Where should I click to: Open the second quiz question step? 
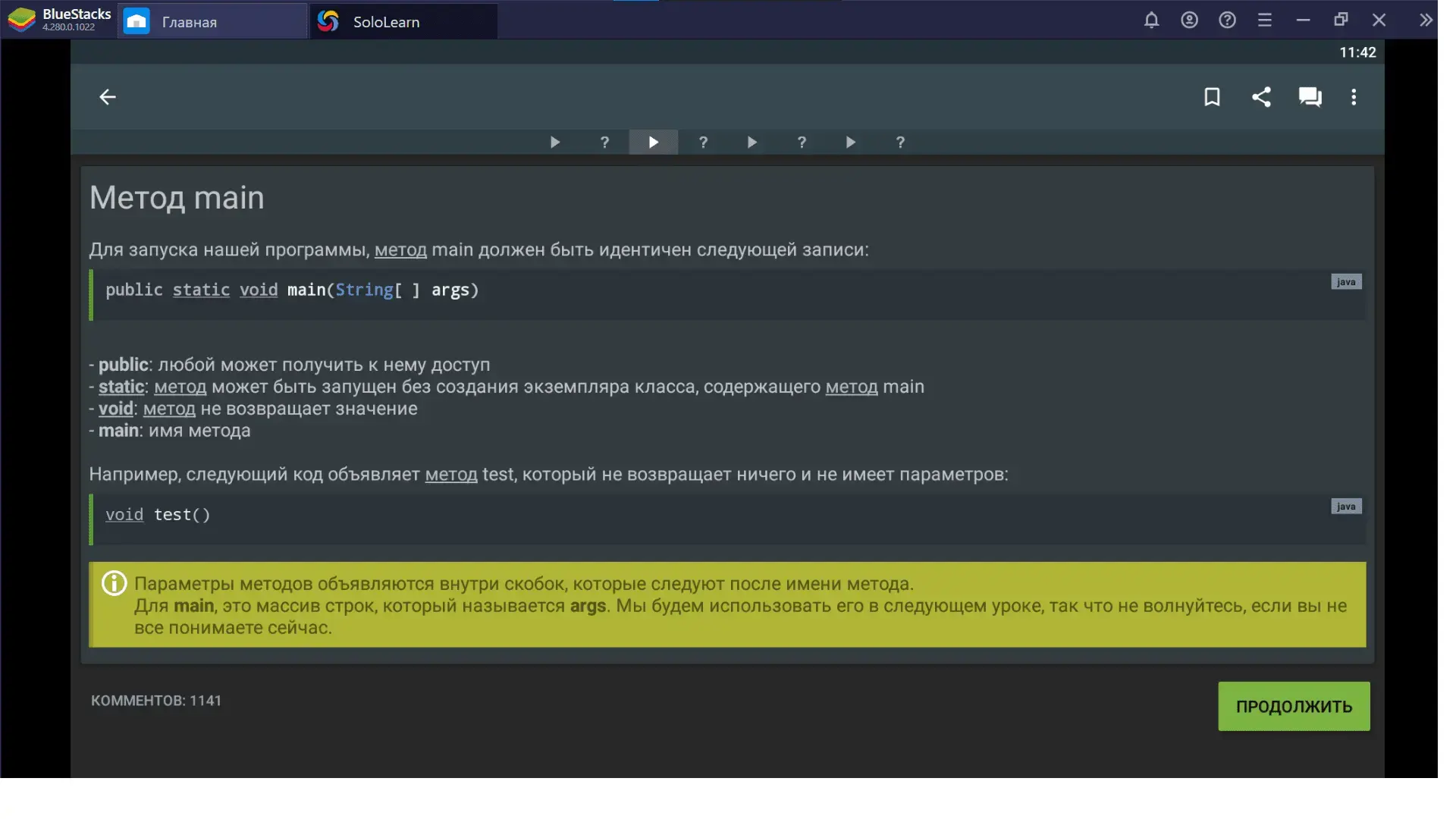click(703, 143)
